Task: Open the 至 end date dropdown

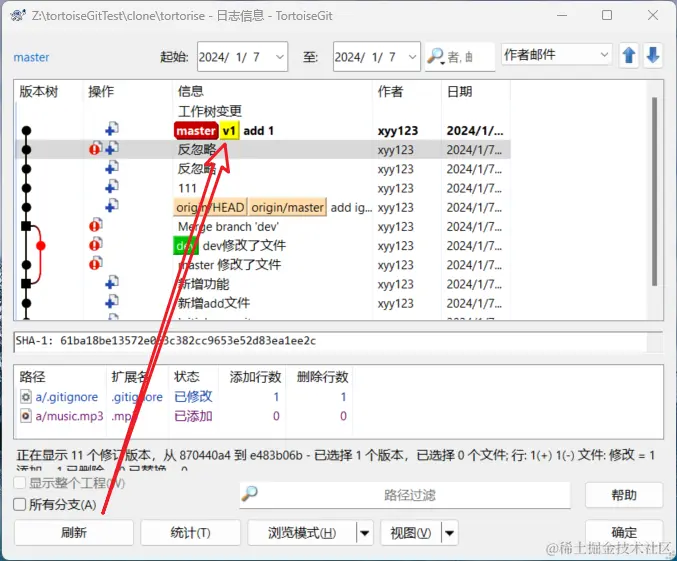Action: (412, 57)
